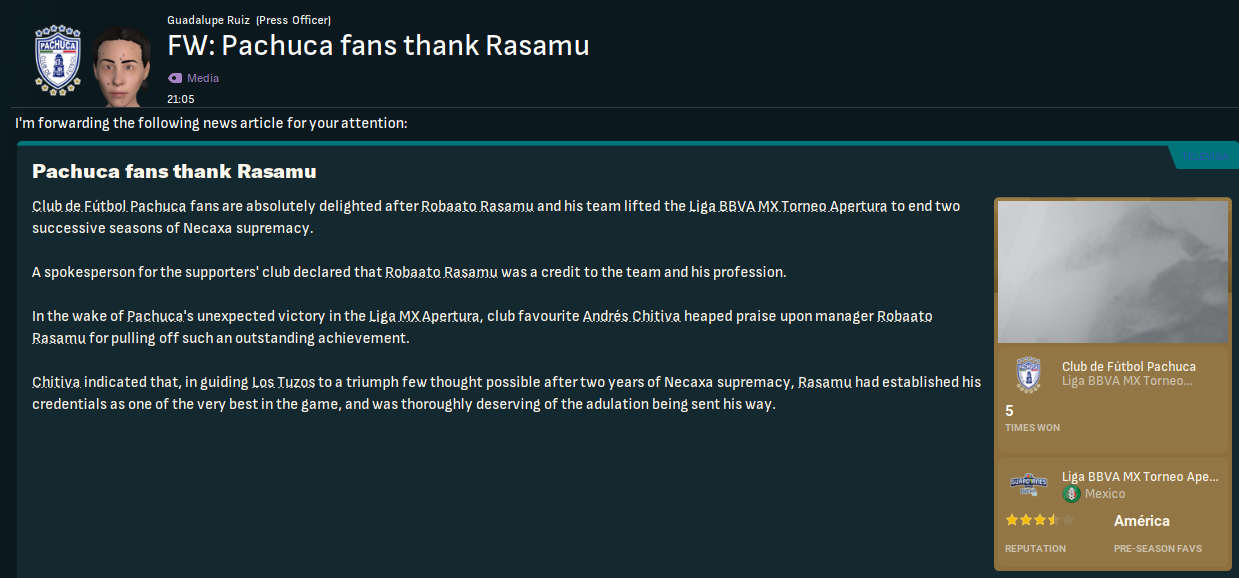Open the Liga MX Apertura link in the third paragraph
1239x578 pixels.
pos(424,316)
